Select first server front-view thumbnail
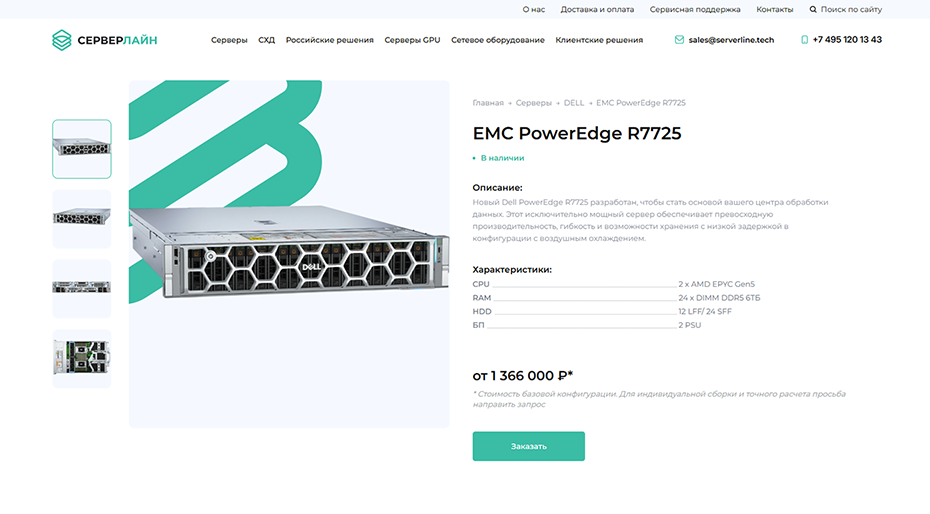The height and width of the screenshot is (514, 930). [82, 149]
